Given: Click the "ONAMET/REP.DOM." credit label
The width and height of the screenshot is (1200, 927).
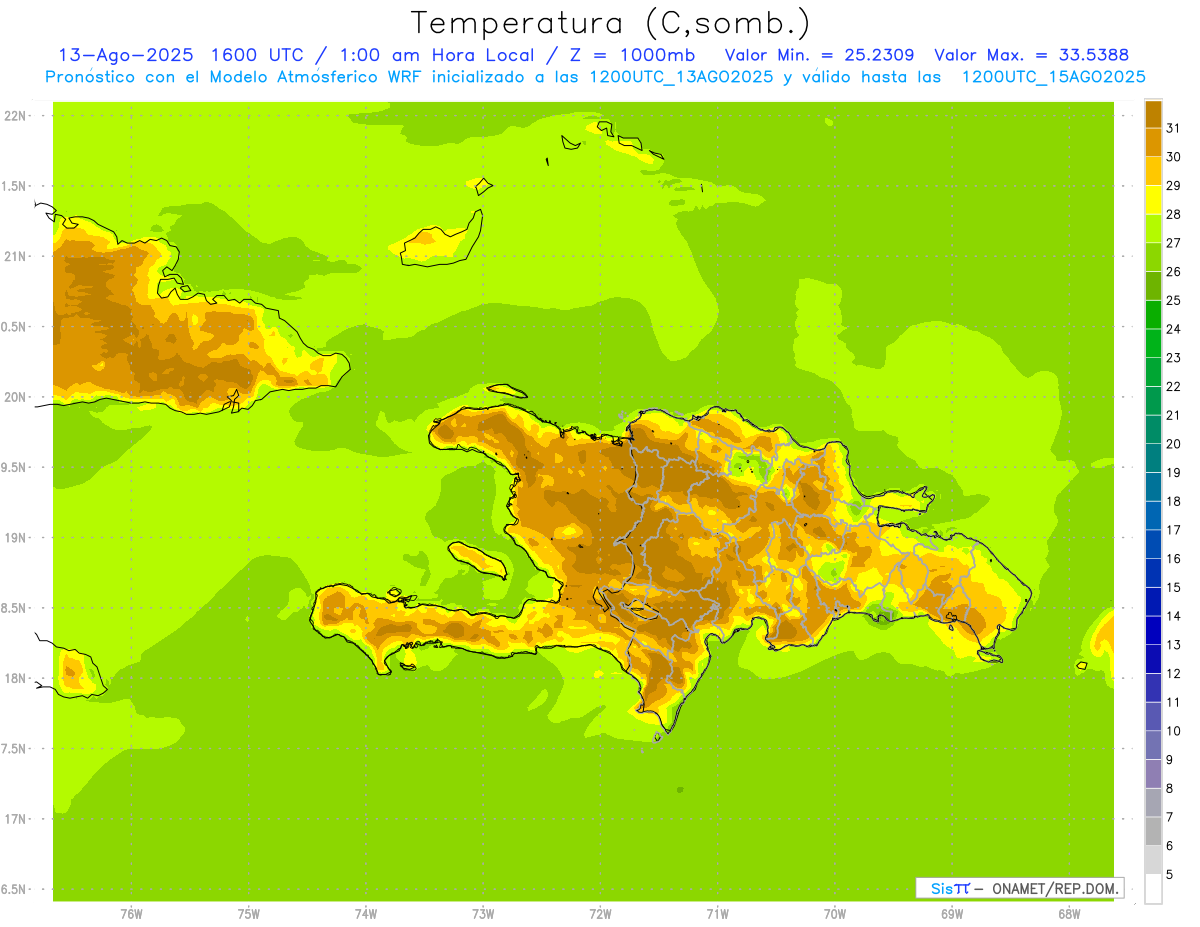Looking at the screenshot, I should pos(1053,888).
